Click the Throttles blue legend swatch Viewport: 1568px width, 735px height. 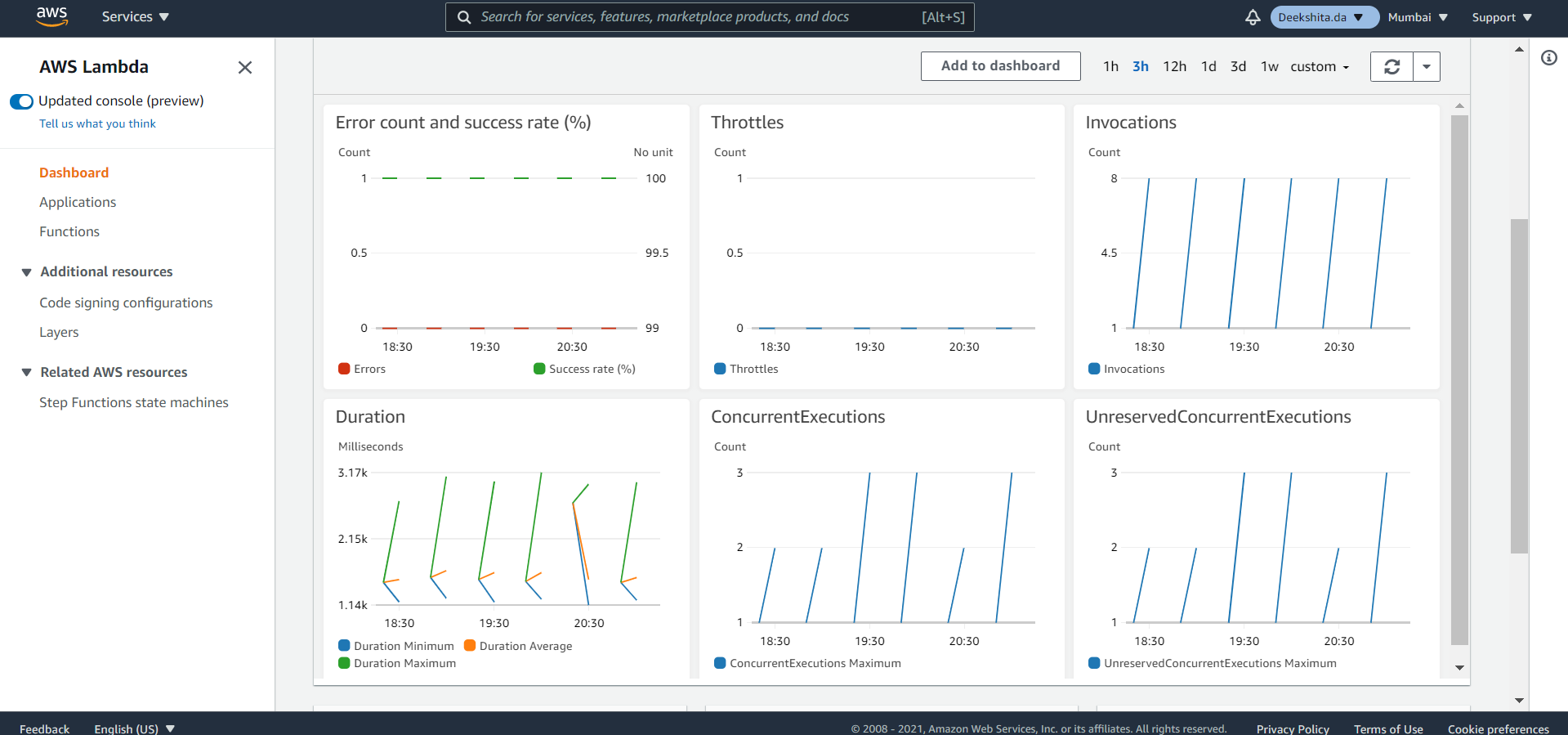tap(720, 369)
